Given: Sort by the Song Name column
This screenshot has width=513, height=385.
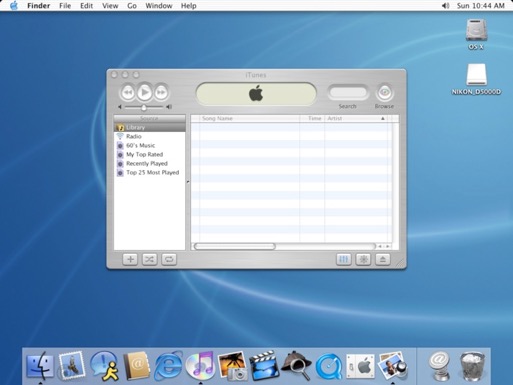Looking at the screenshot, I should tap(249, 118).
